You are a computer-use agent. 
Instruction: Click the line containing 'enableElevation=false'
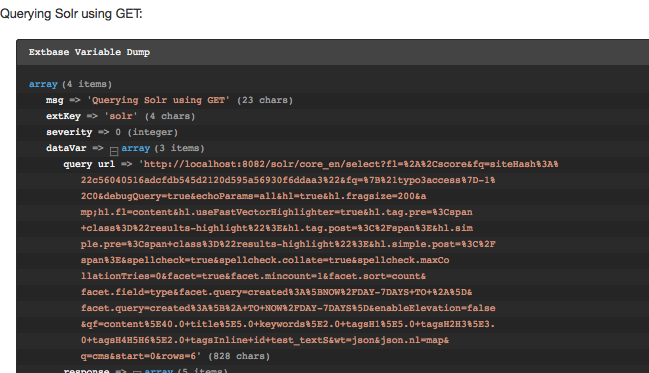click(288, 308)
